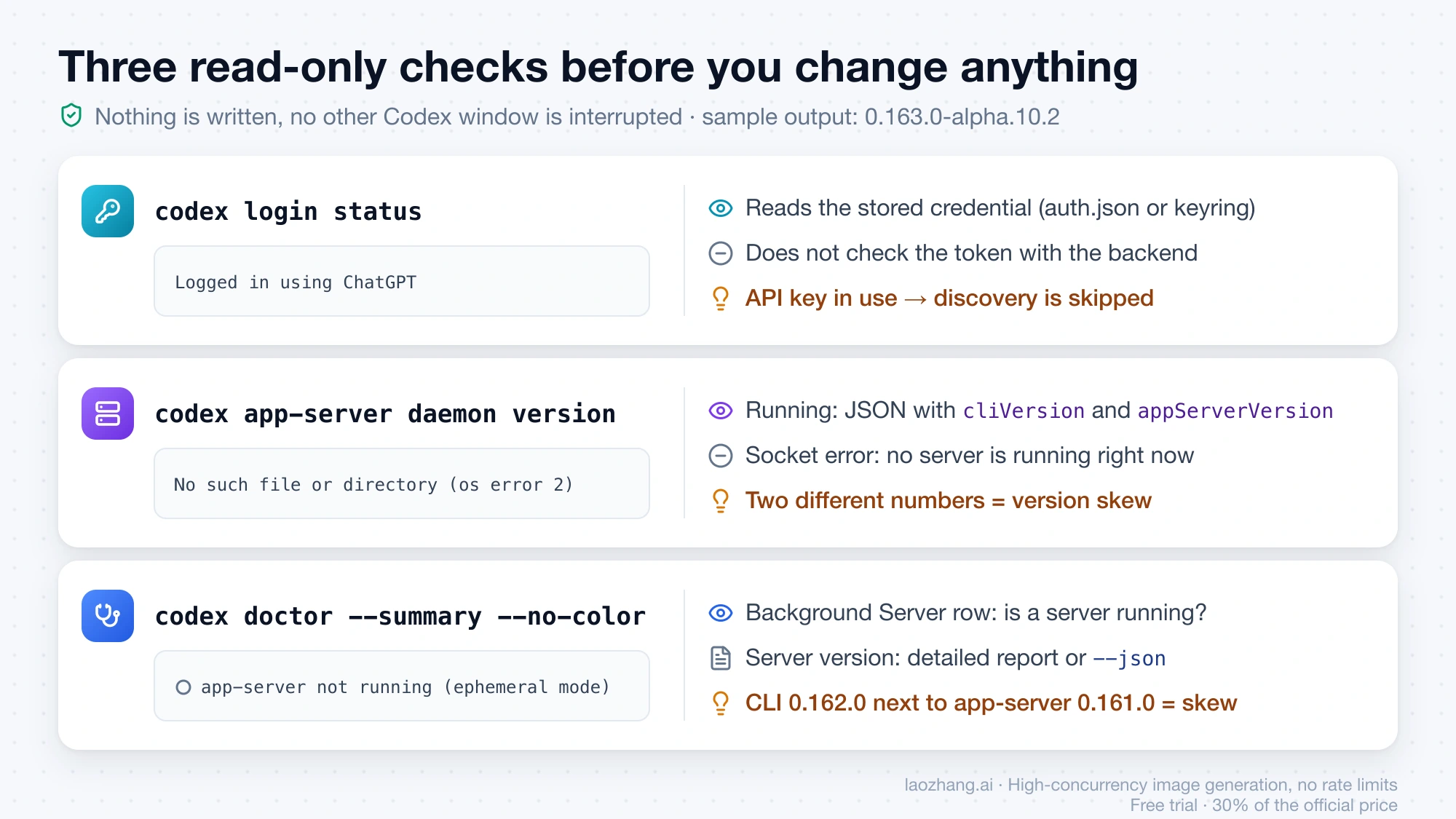Click the hollow circle before 'app-server not running'
This screenshot has width=1456, height=819.
pyautogui.click(x=183, y=687)
